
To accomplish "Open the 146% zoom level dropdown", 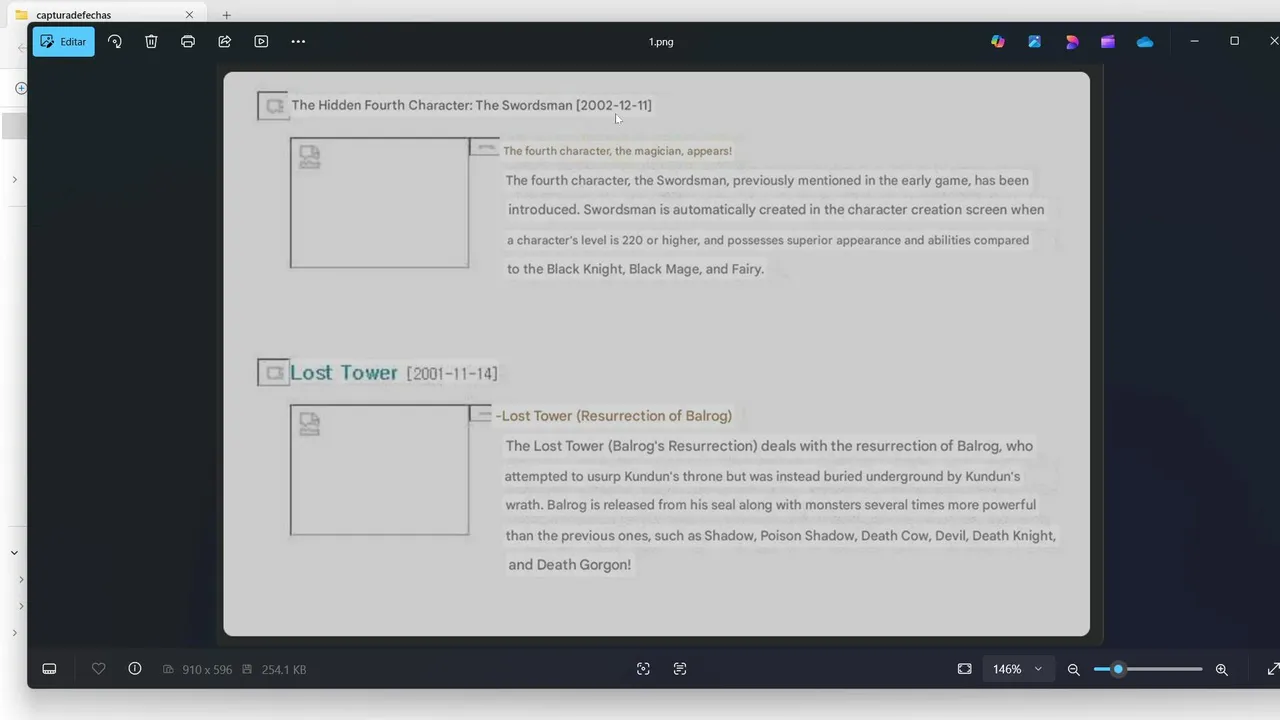I will point(1018,669).
